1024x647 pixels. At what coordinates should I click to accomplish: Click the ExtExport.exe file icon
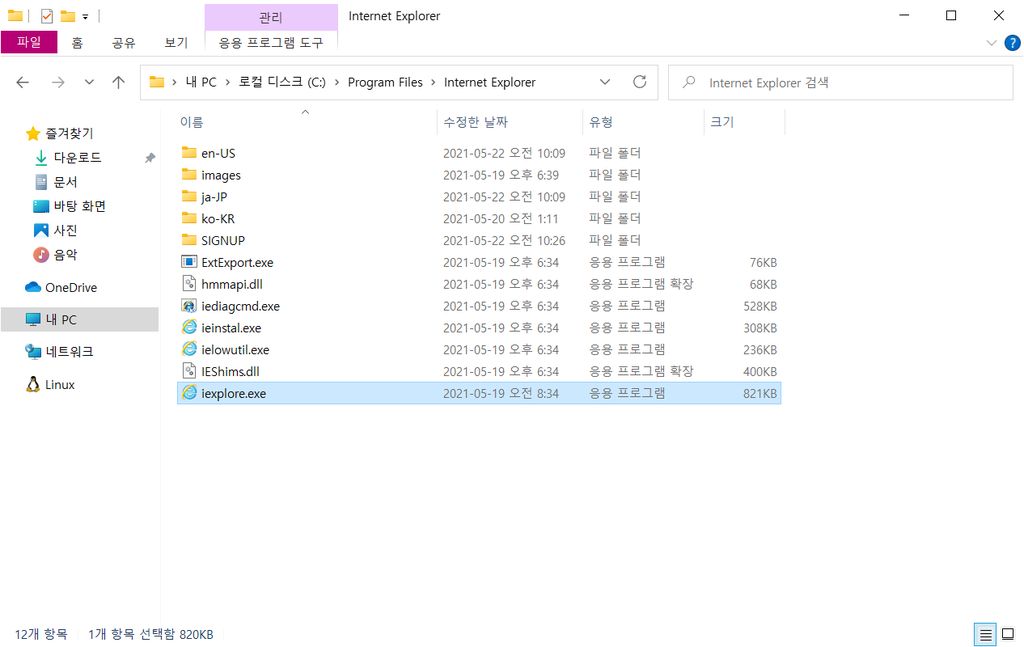point(189,262)
